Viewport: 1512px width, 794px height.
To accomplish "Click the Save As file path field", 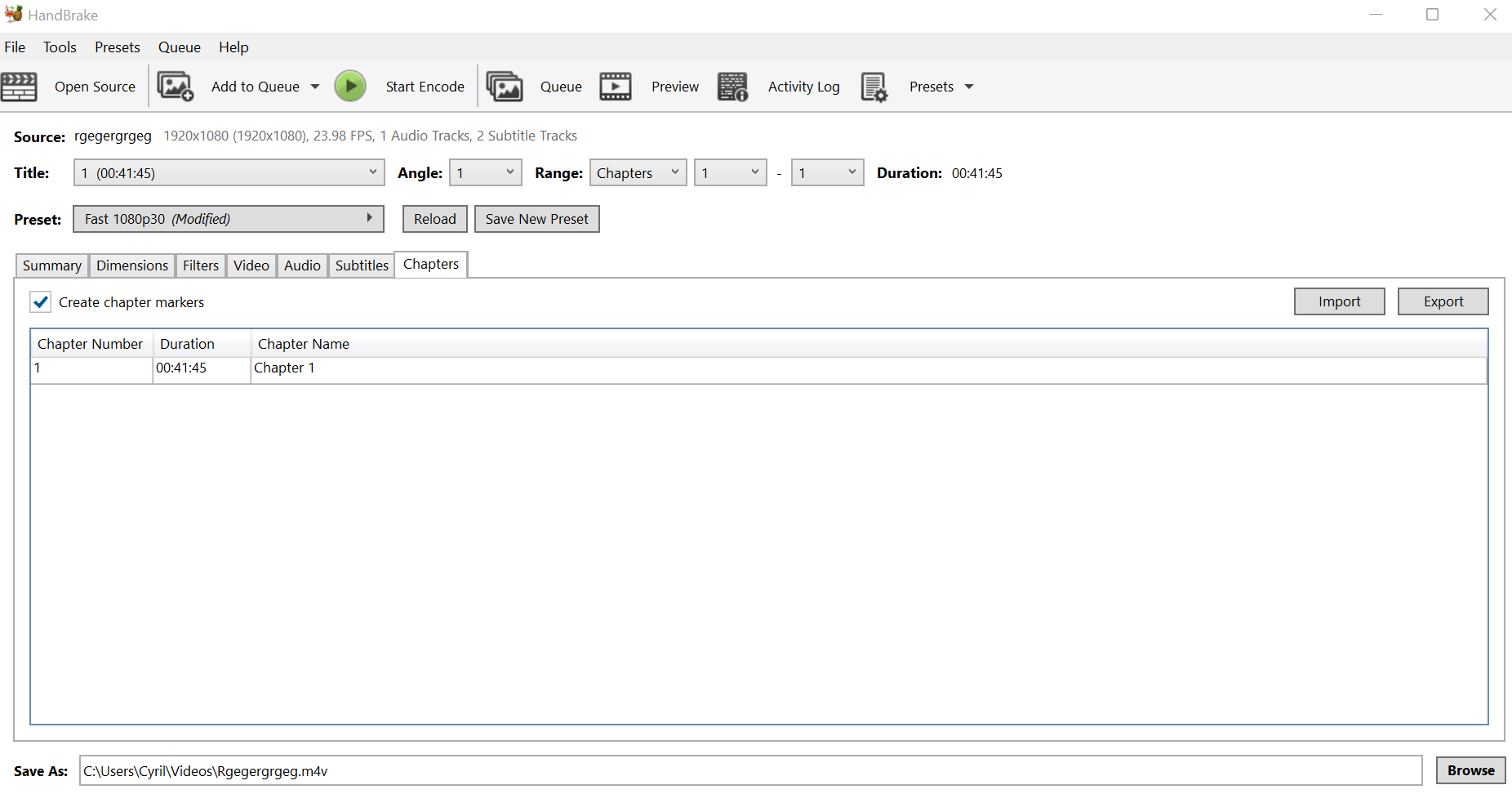I will point(751,770).
